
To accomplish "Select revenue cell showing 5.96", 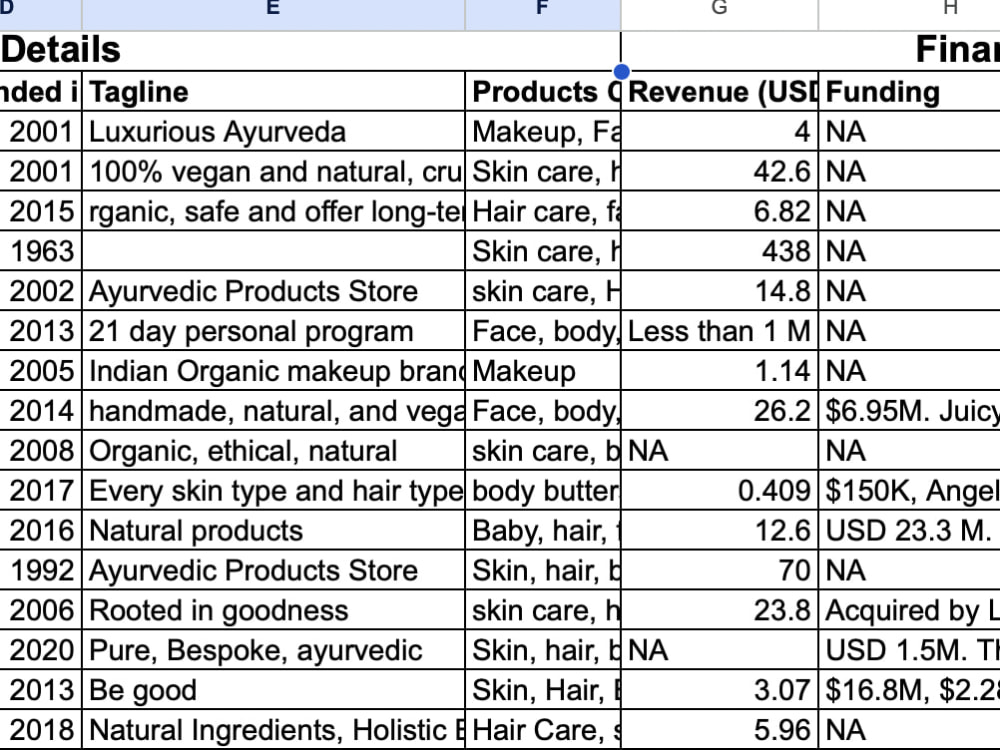I will pos(719,730).
